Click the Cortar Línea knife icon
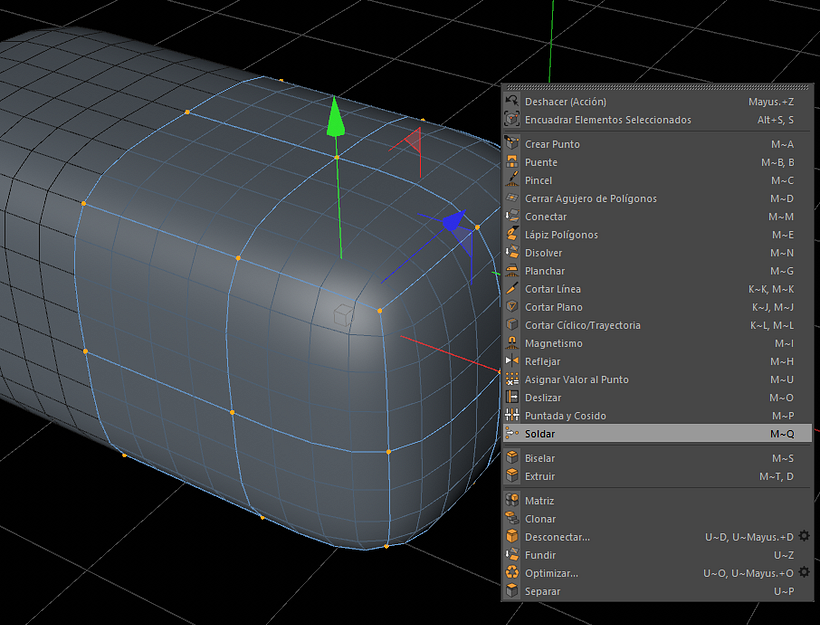 click(x=512, y=289)
